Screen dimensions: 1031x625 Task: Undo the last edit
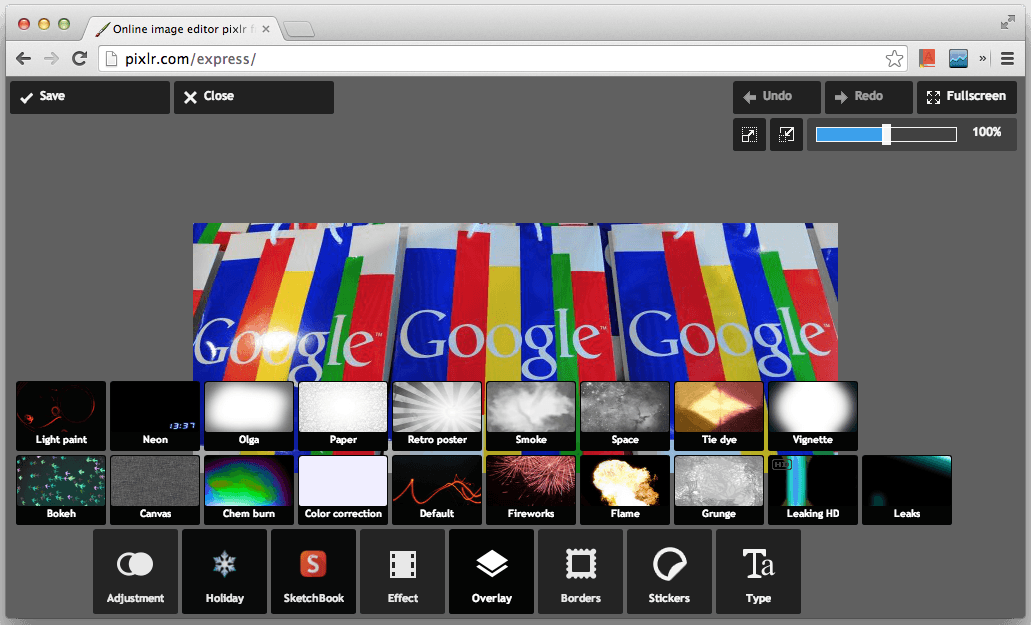tap(776, 97)
